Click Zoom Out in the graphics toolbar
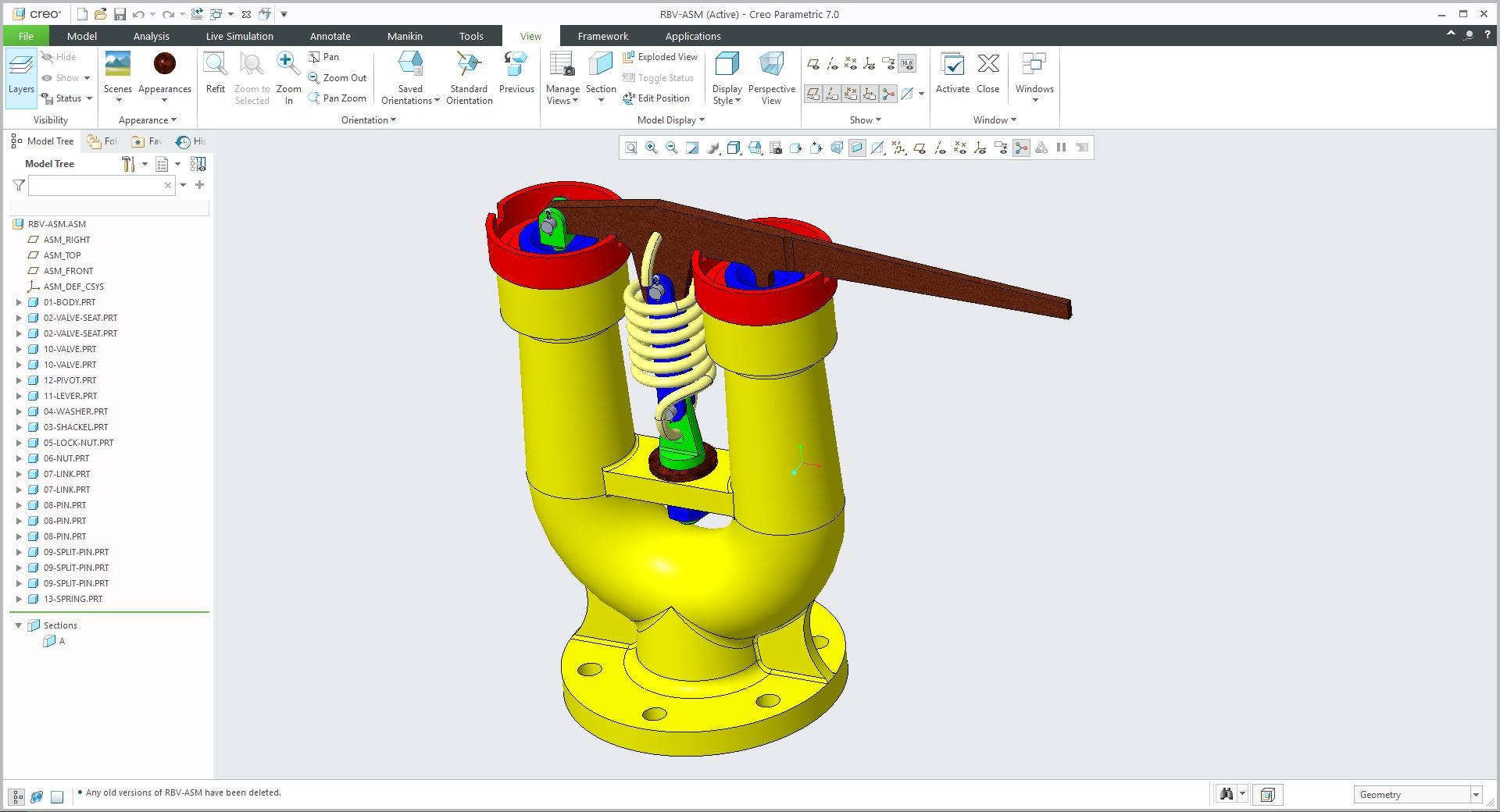Screen dimensions: 1500x812 [x=672, y=148]
